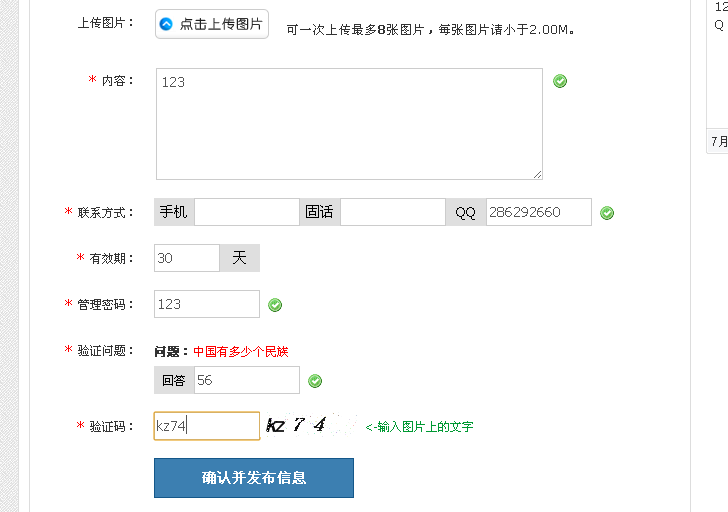Image resolution: width=728 pixels, height=512 pixels.
Task: Click the 回答 answer field containing 56
Action: pos(246,380)
